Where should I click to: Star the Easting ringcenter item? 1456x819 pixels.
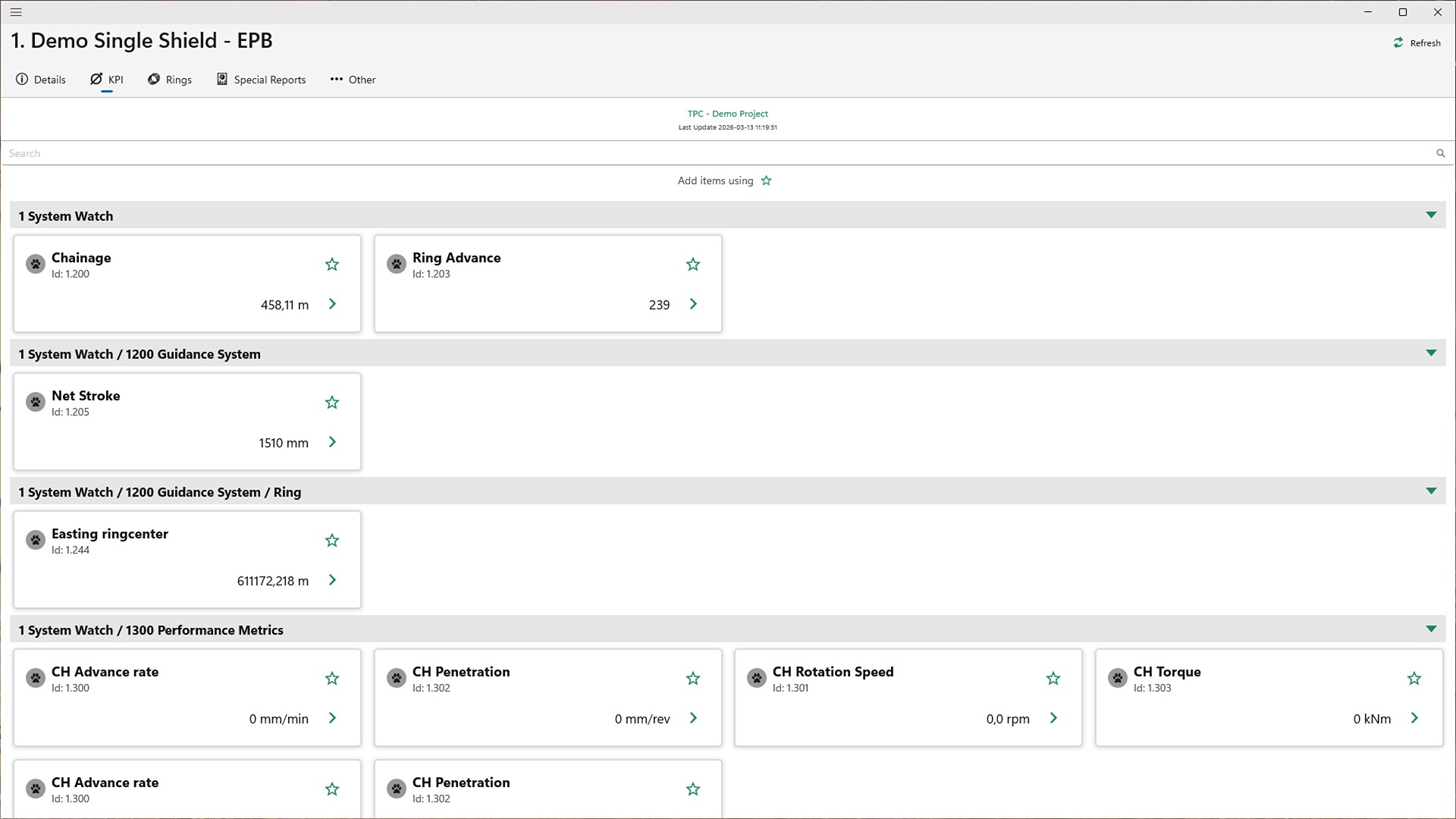332,541
